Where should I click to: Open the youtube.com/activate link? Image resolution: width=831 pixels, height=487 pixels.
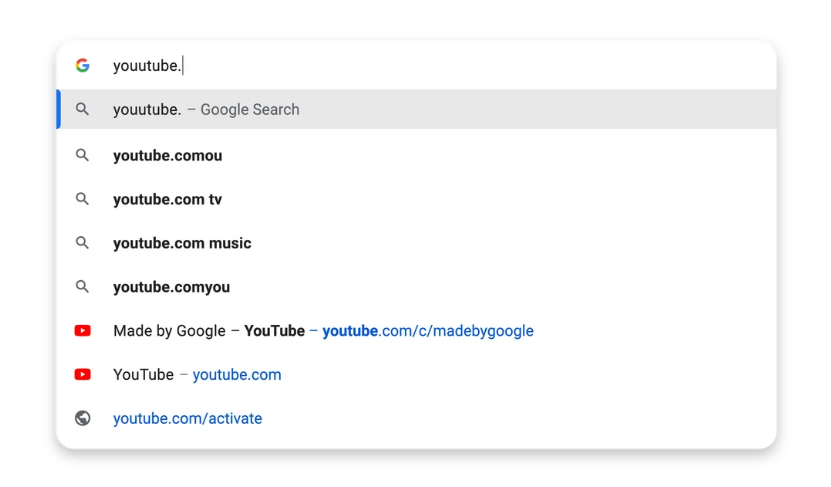coord(188,419)
